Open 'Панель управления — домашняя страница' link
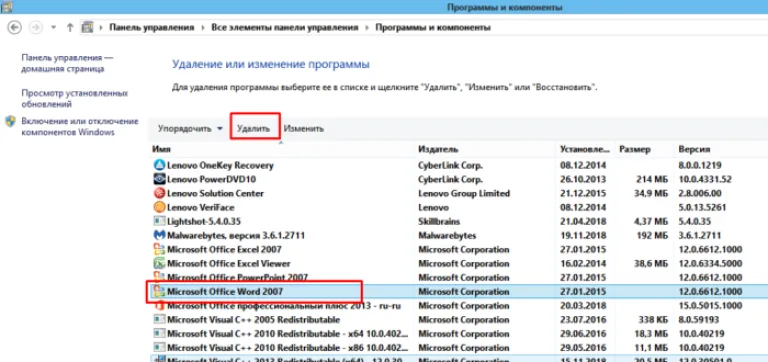Screen dimensions: 768x362 (67, 63)
